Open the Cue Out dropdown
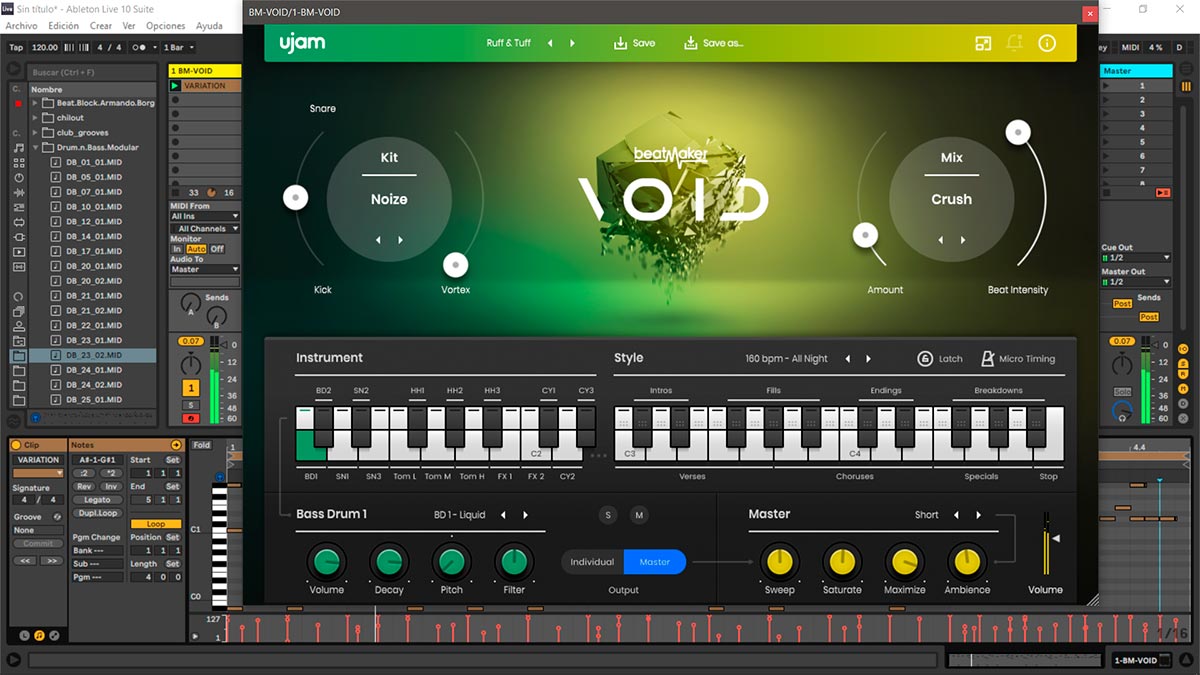The width and height of the screenshot is (1200, 675). (x=1136, y=258)
